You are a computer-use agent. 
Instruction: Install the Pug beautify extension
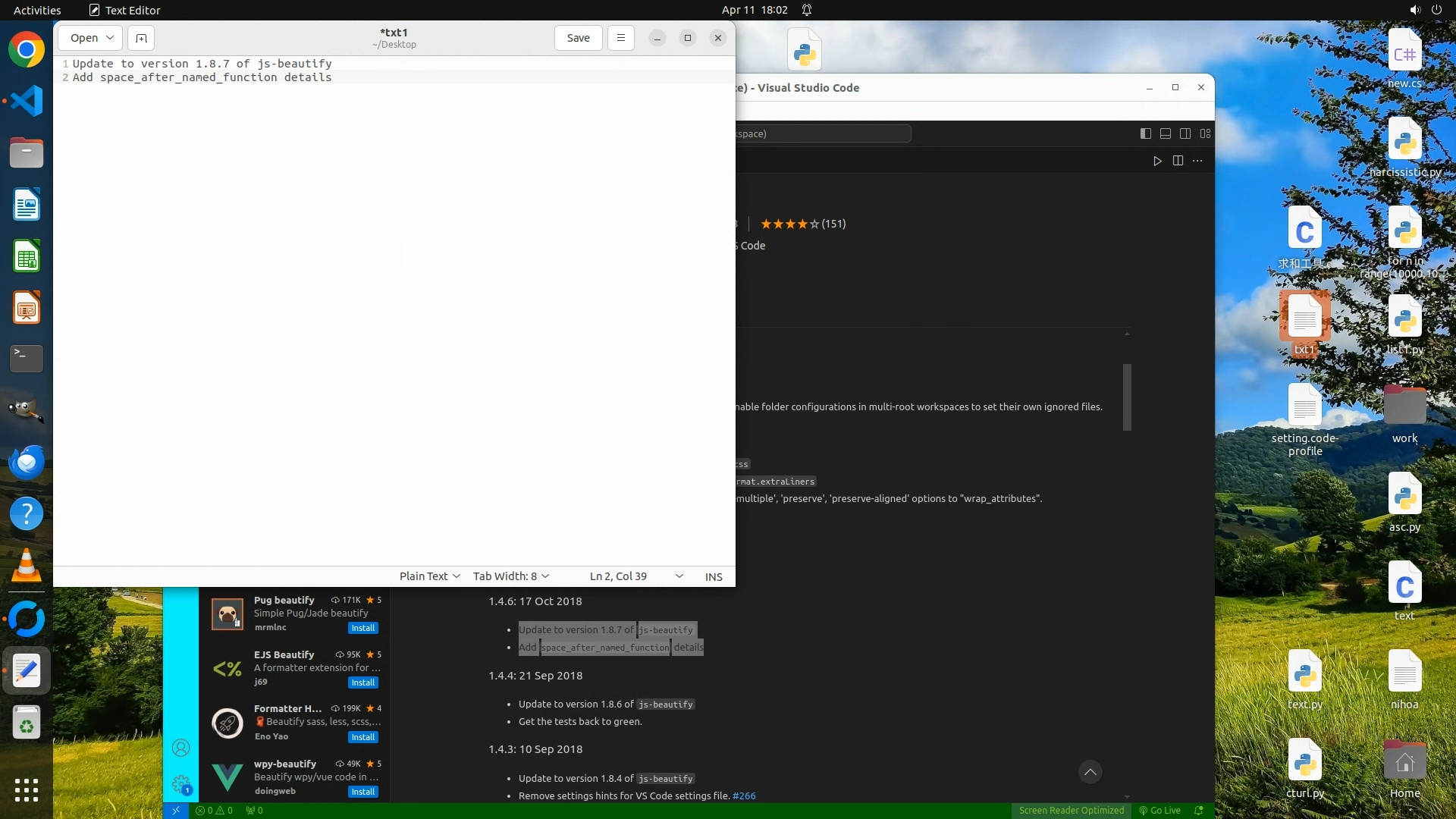click(x=362, y=628)
